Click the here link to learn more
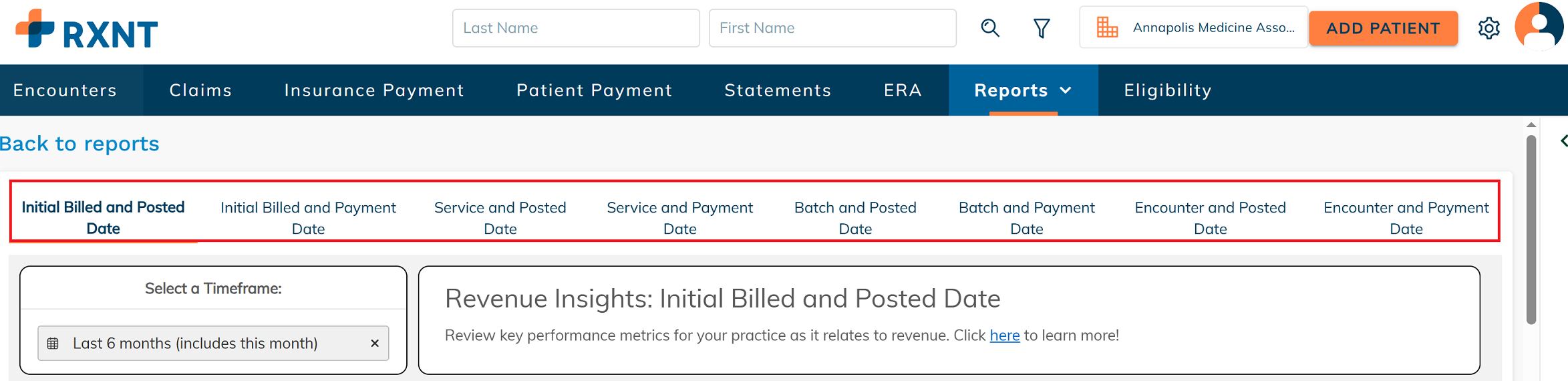Image resolution: width=1568 pixels, height=381 pixels. (1004, 336)
